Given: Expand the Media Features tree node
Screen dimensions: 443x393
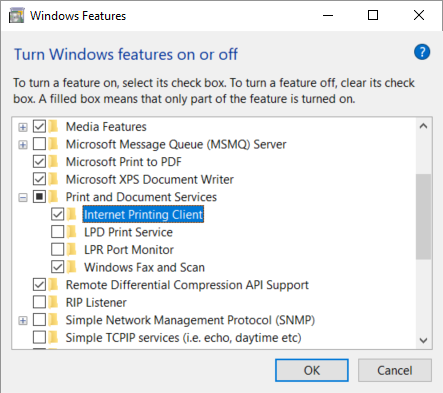Looking at the screenshot, I should pyautogui.click(x=23, y=127).
